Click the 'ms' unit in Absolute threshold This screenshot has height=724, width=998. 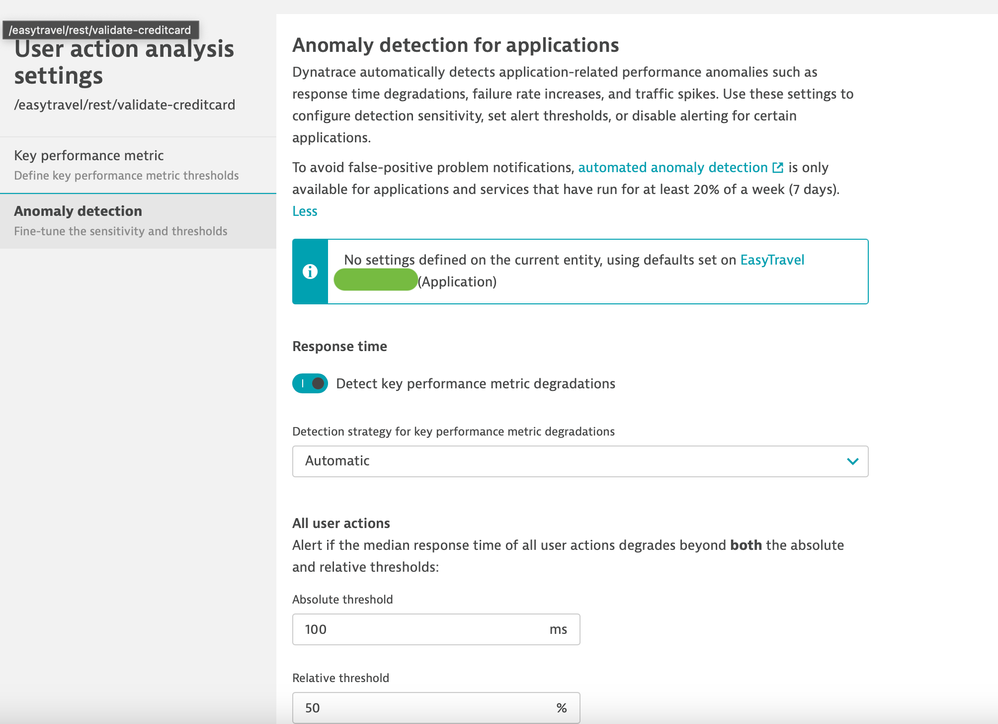[x=558, y=630]
